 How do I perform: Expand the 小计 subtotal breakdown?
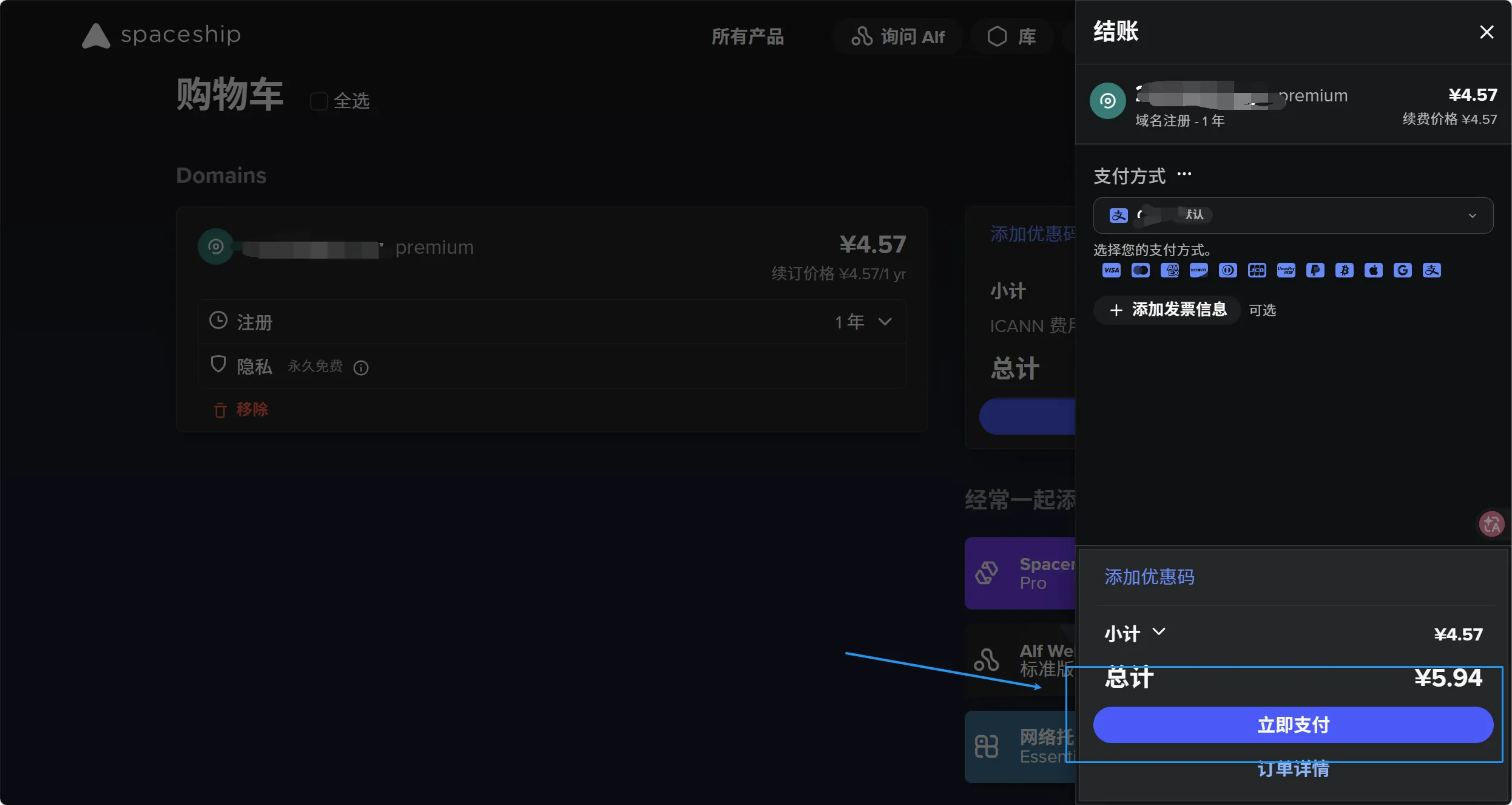(x=1158, y=632)
